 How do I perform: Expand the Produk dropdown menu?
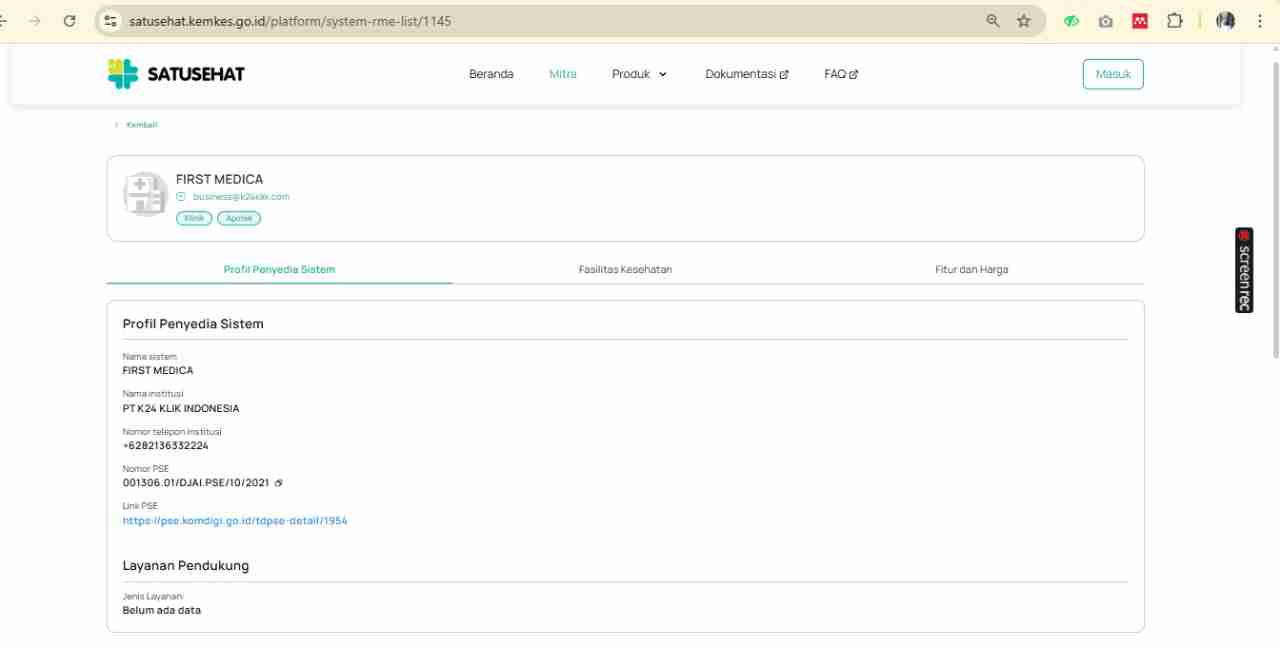639,74
